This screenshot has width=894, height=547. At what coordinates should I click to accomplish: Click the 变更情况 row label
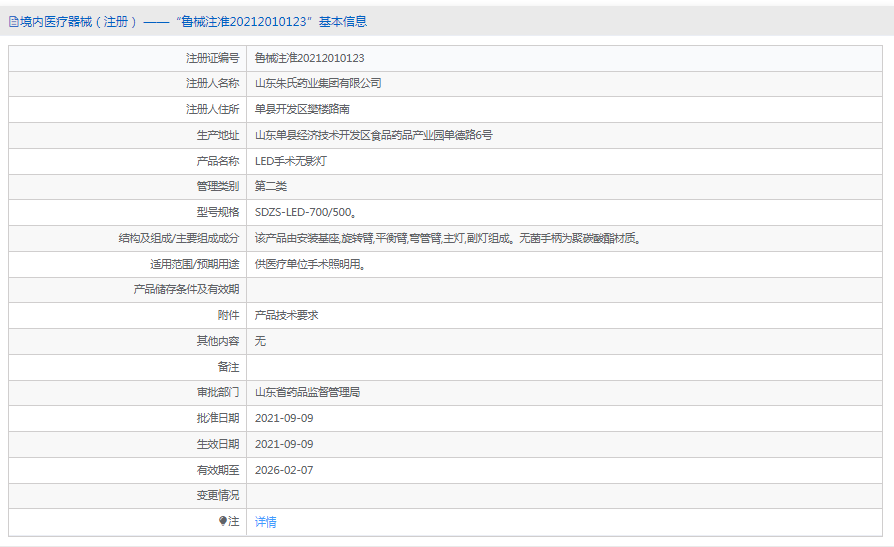218,496
